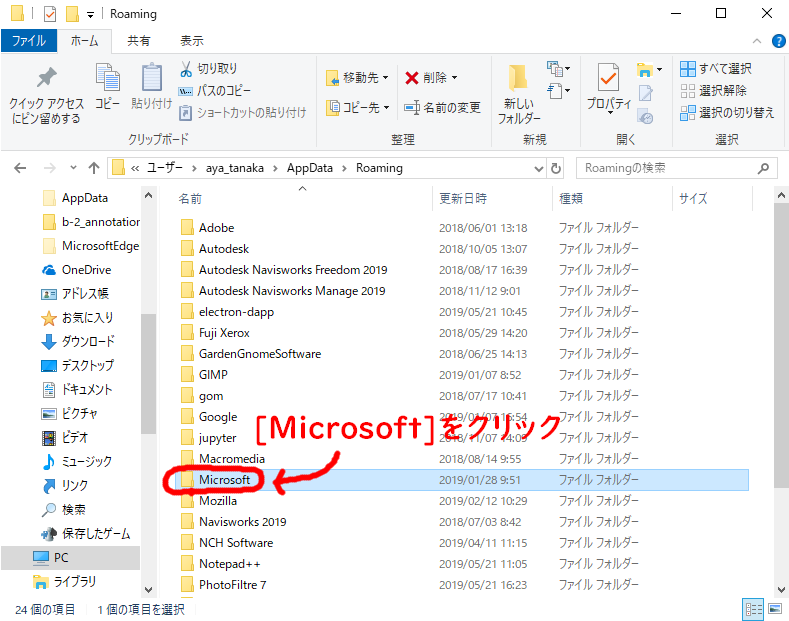Click the Rename (名前の変更) button

pos(442,107)
